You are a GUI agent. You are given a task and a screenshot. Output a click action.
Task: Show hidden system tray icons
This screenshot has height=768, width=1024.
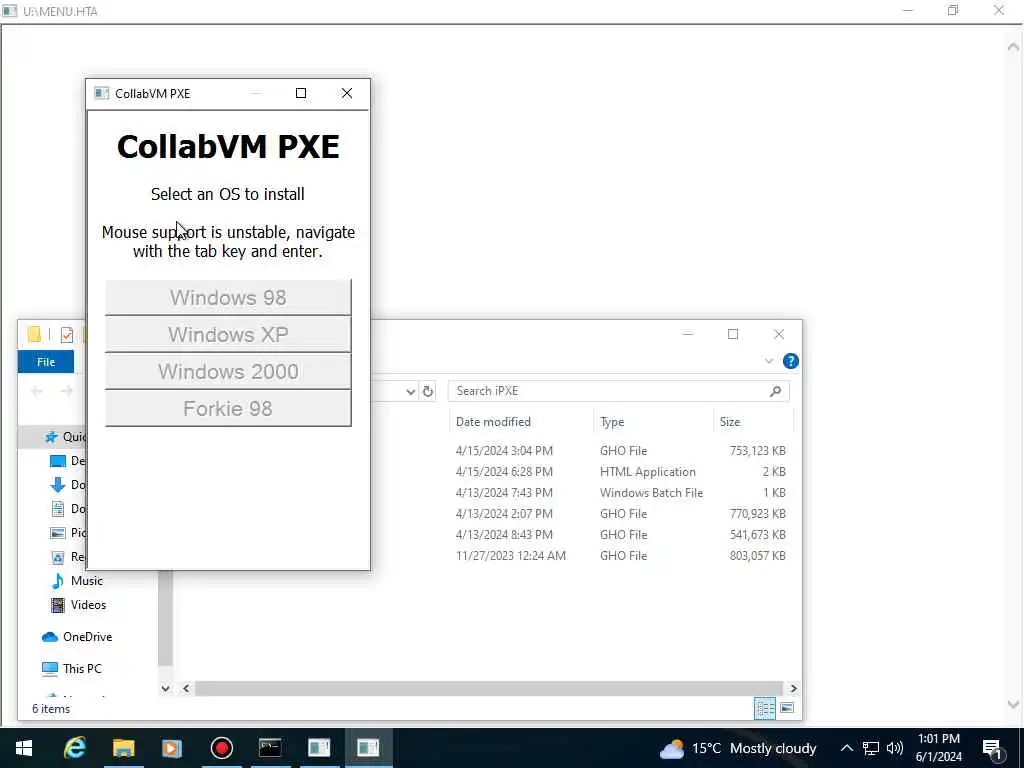[846, 748]
